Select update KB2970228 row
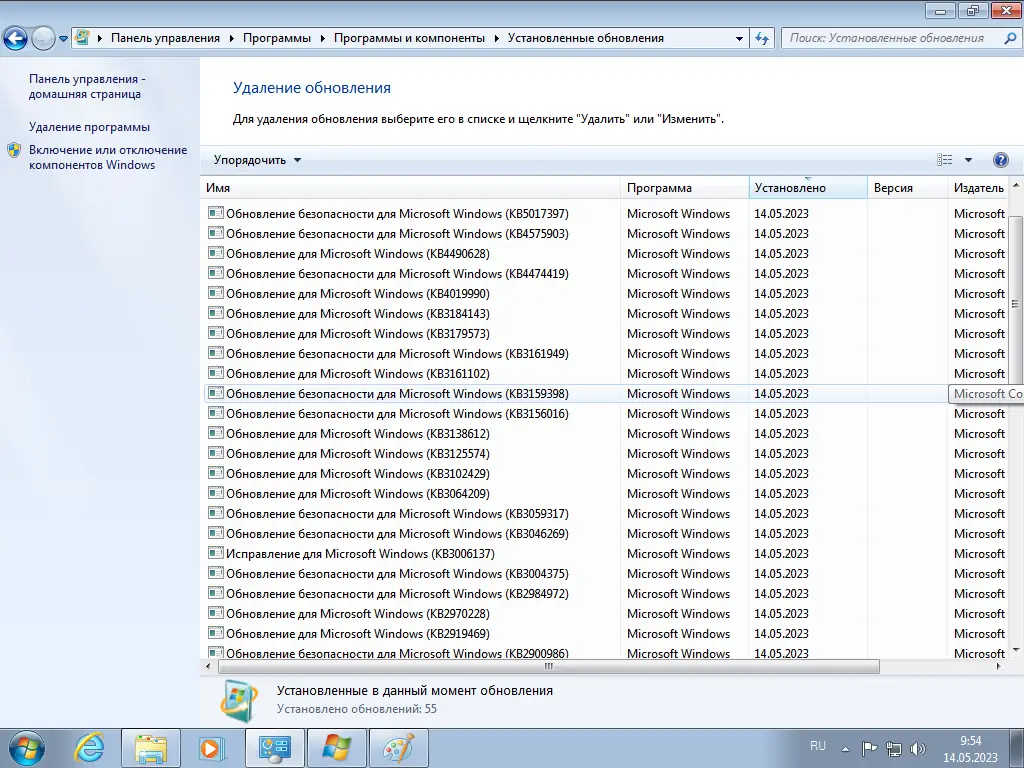Screen dimensions: 1024x768 pos(605,614)
